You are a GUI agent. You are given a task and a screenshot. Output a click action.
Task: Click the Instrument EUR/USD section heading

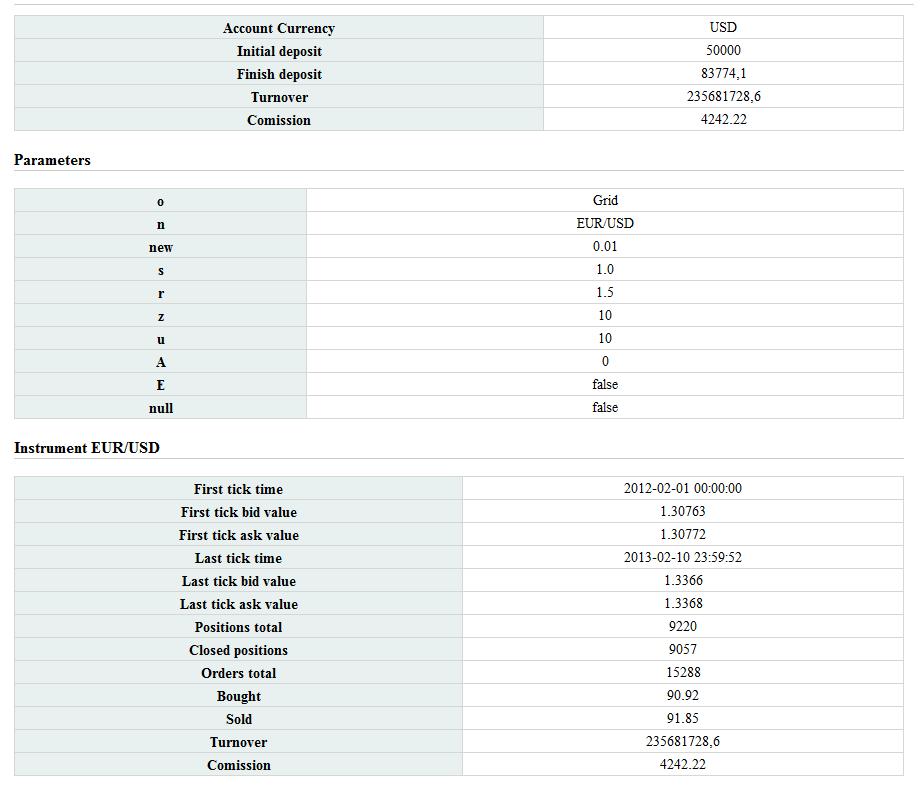pyautogui.click(x=87, y=448)
